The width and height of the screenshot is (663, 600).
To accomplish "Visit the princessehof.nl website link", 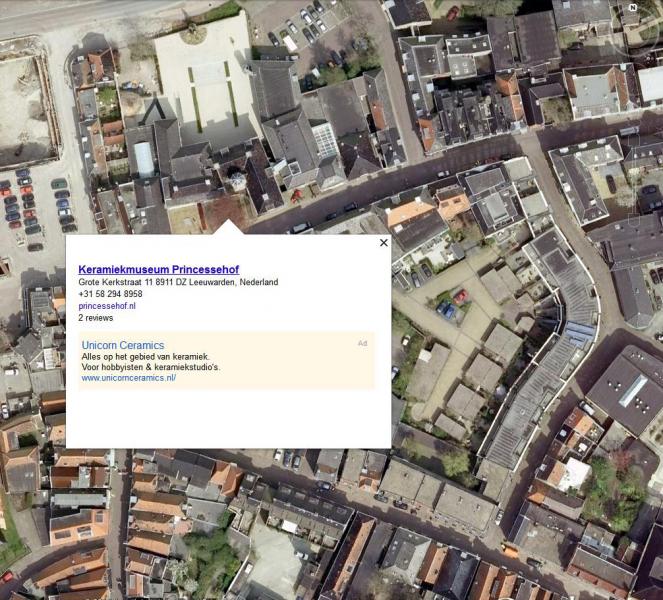I will click(107, 306).
